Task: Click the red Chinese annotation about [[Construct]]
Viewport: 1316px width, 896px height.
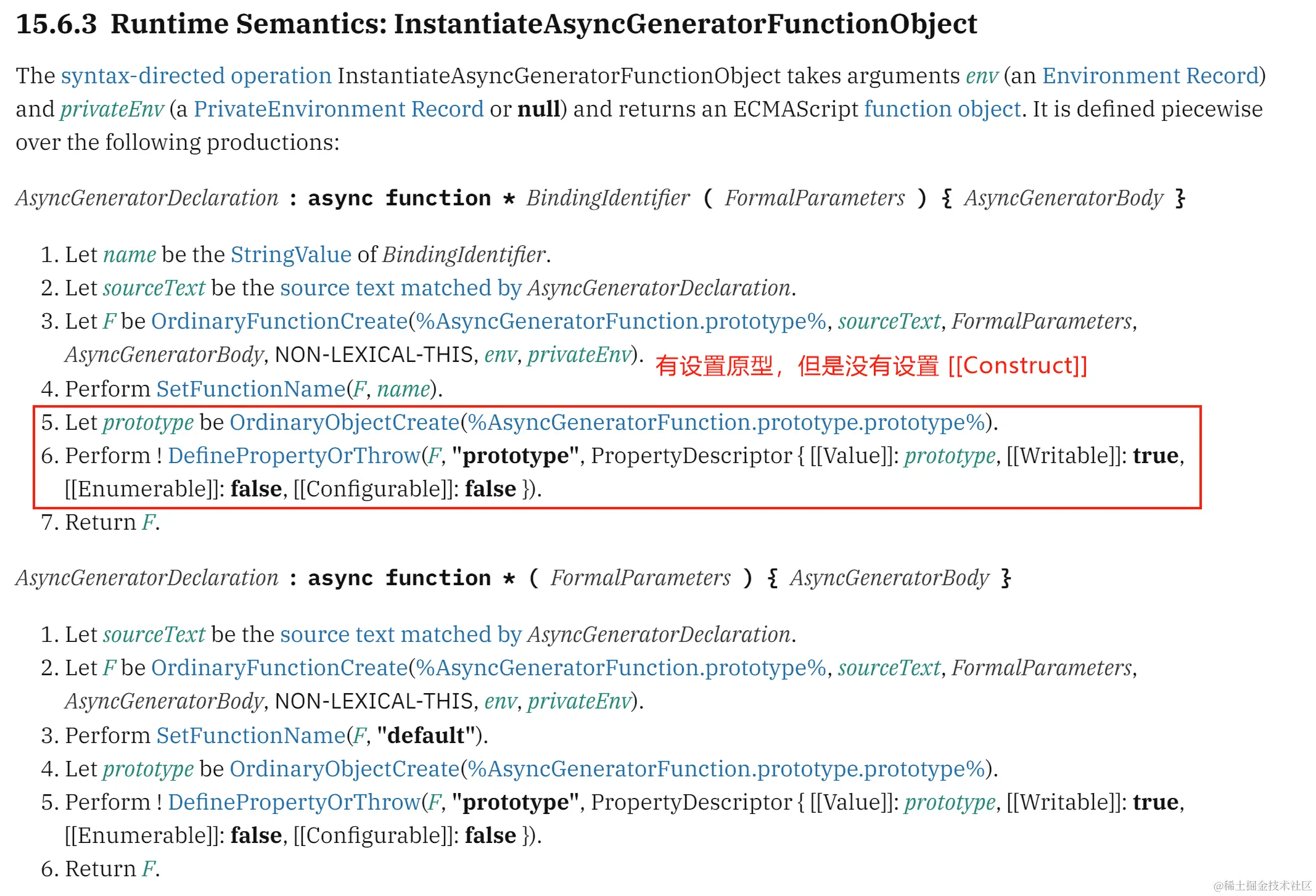Action: tap(871, 366)
